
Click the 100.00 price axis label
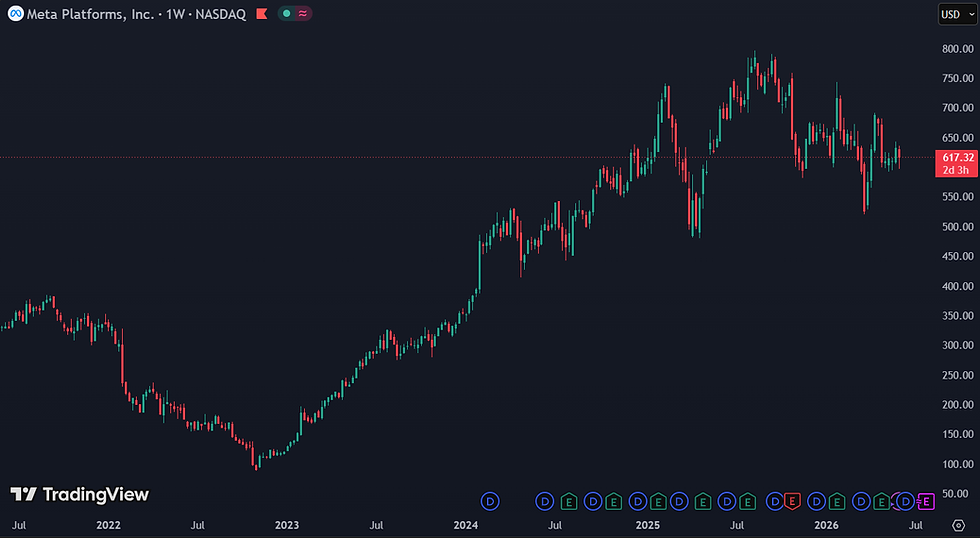pyautogui.click(x=958, y=464)
